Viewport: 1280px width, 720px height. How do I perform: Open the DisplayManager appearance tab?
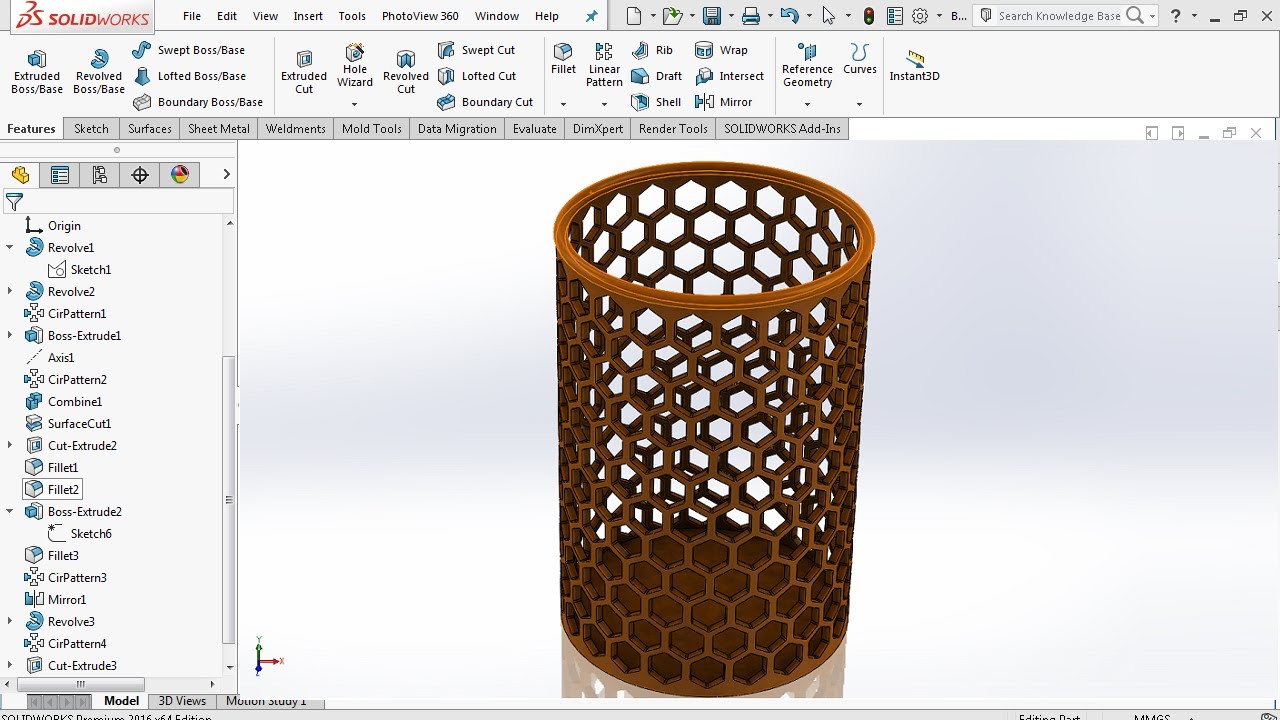coord(180,175)
